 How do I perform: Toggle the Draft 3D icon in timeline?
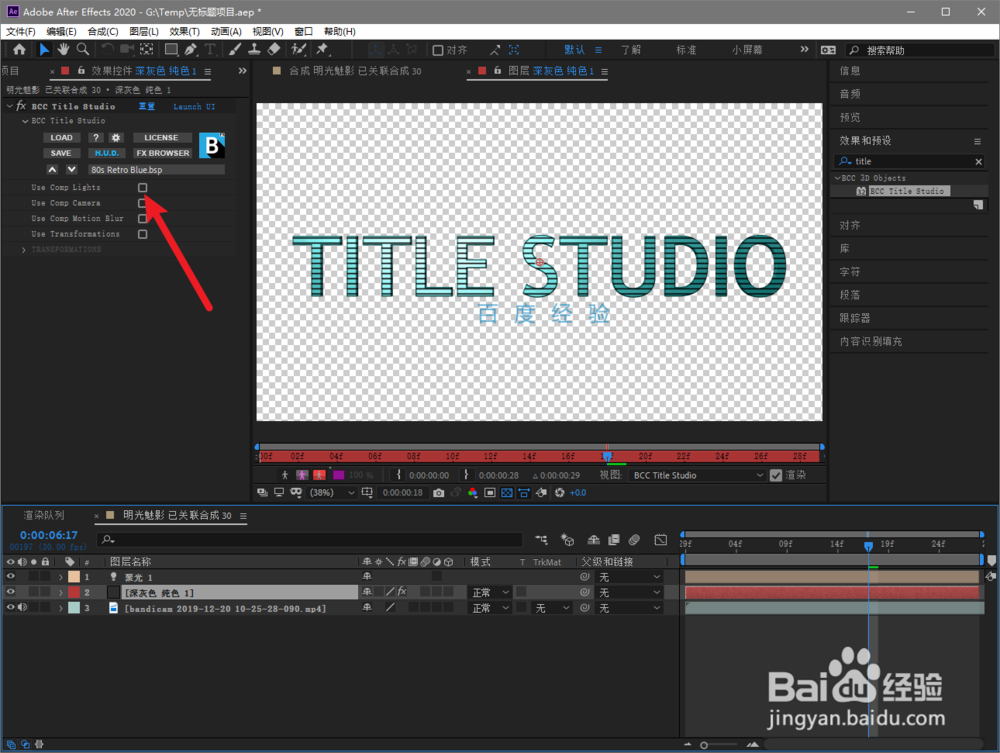[567, 540]
